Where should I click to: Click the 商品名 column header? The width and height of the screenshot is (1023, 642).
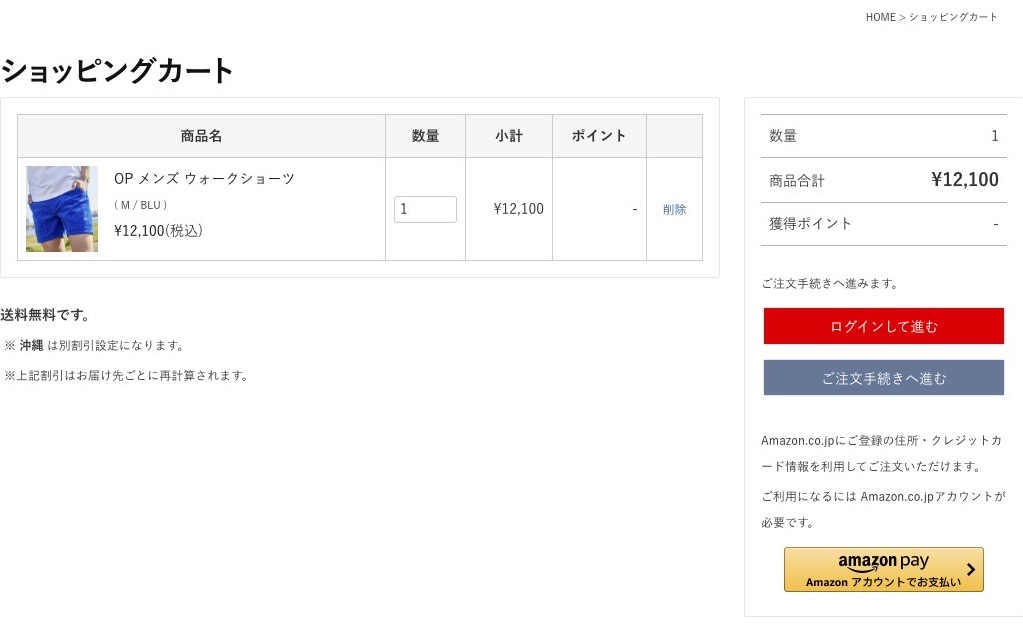point(201,136)
